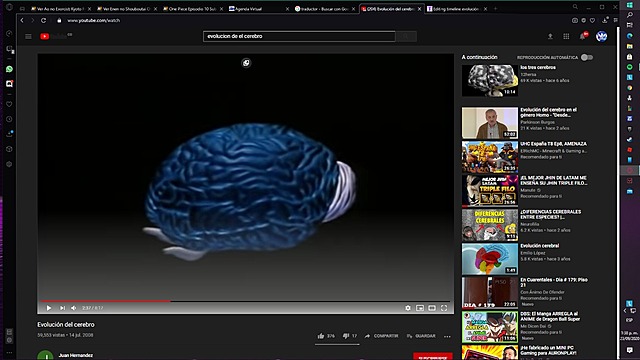Switch to 'Agenda Virtual' tab
The image size is (640, 360).
pos(258,9)
